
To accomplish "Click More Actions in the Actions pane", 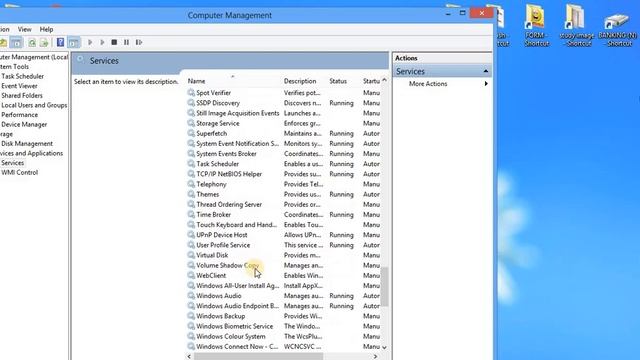I will pos(428,84).
